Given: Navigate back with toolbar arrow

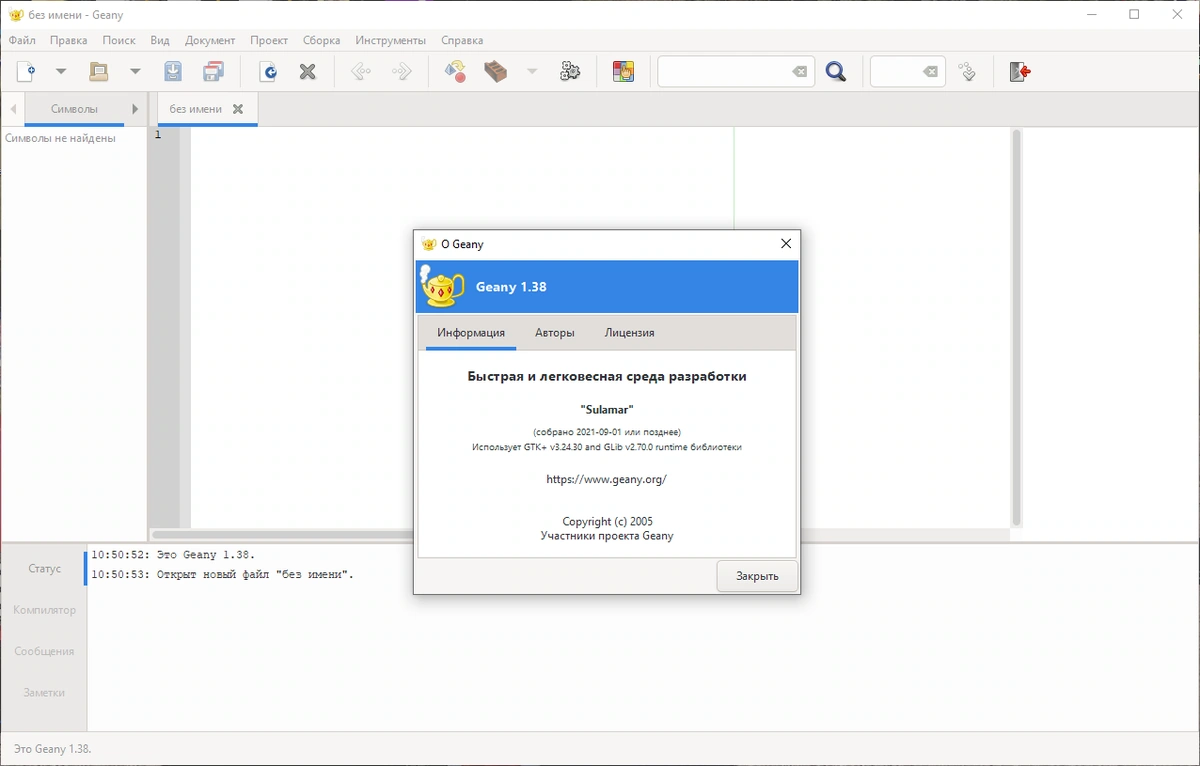Looking at the screenshot, I should 361,72.
